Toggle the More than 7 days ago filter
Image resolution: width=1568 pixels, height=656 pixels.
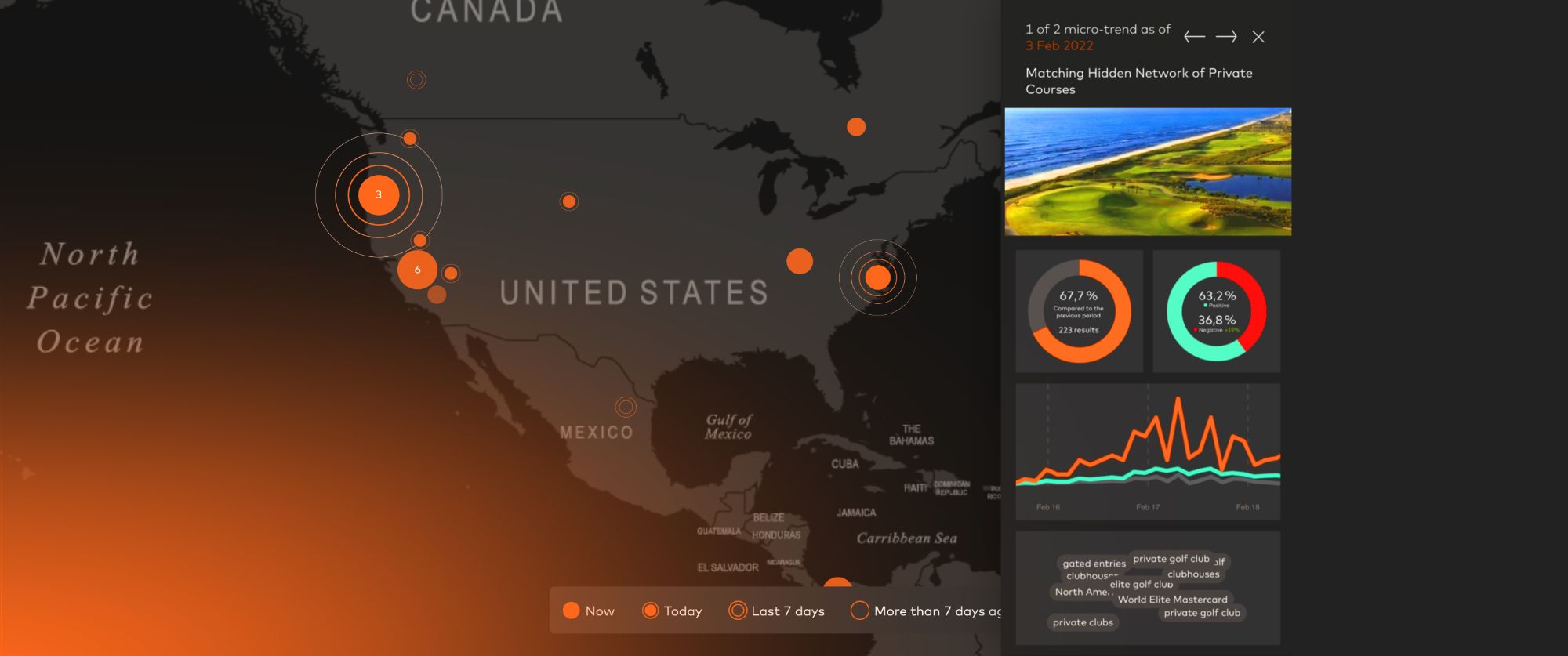pos(925,611)
